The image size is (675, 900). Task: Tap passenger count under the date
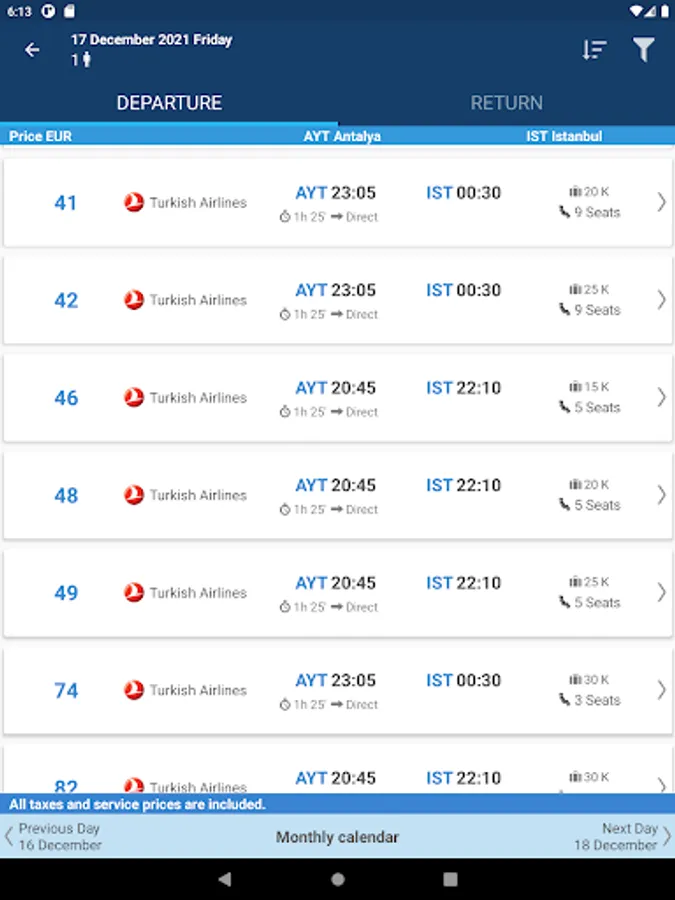pyautogui.click(x=81, y=60)
